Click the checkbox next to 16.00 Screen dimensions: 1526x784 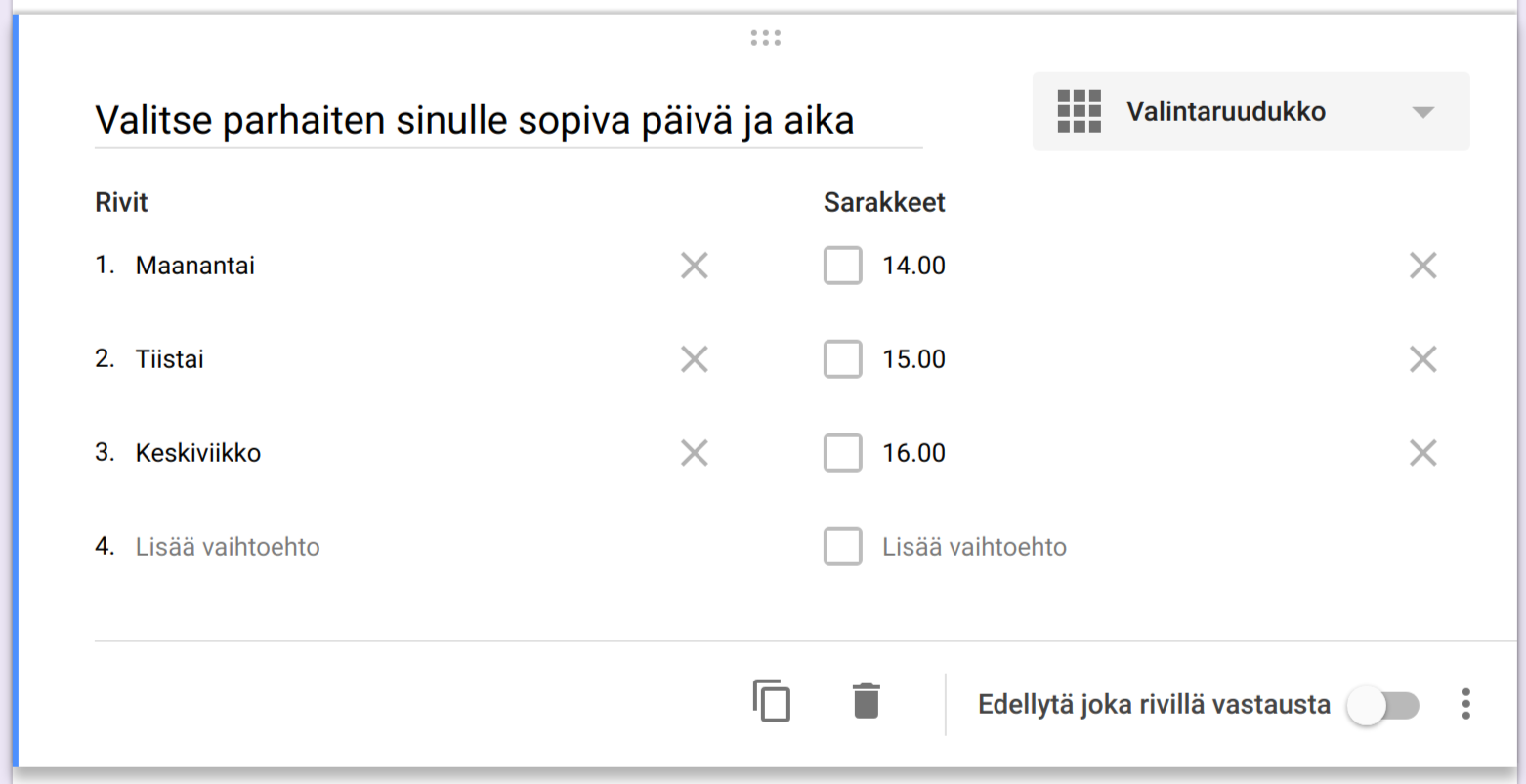tap(843, 453)
